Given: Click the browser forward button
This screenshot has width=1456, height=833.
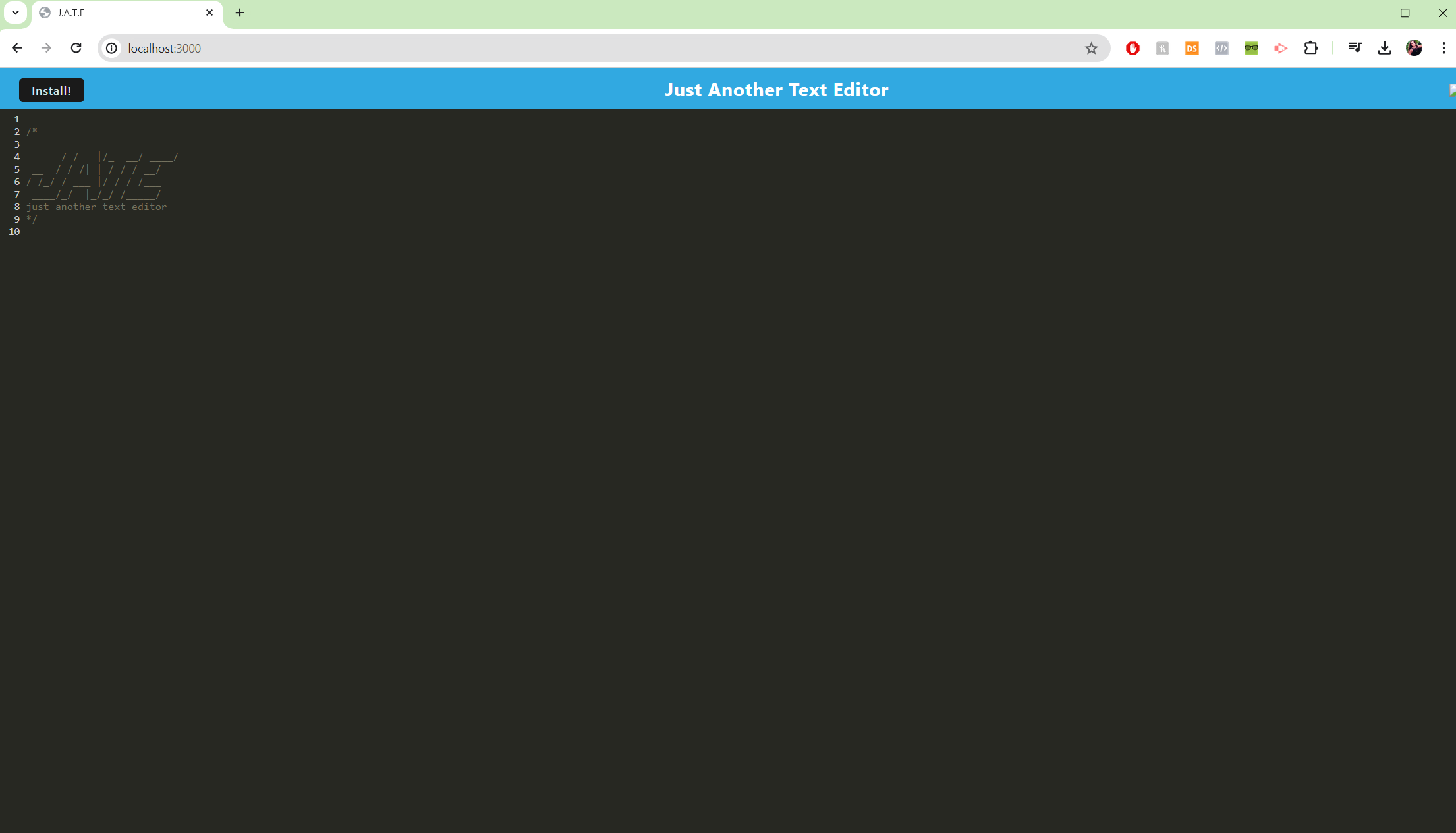Looking at the screenshot, I should [46, 48].
